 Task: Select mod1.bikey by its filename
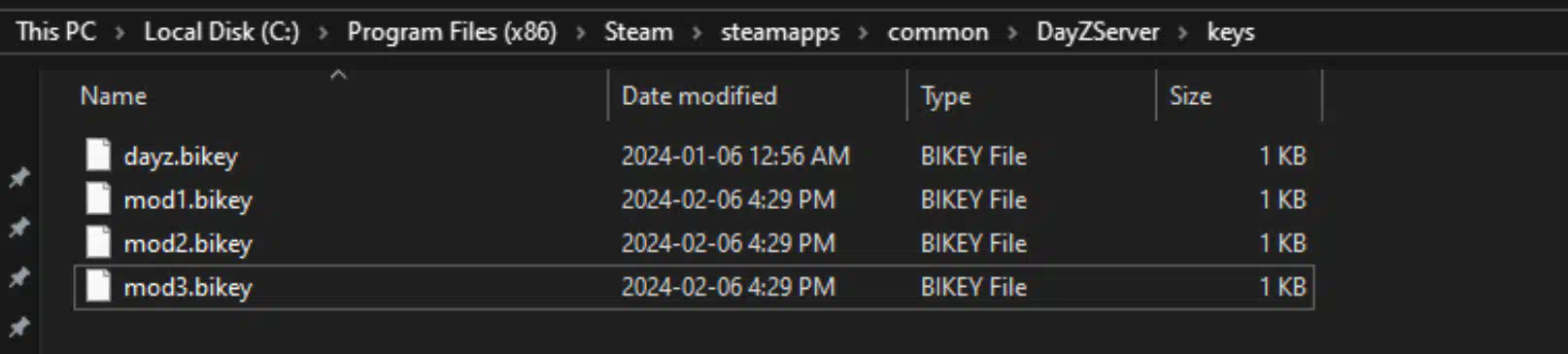(x=187, y=199)
